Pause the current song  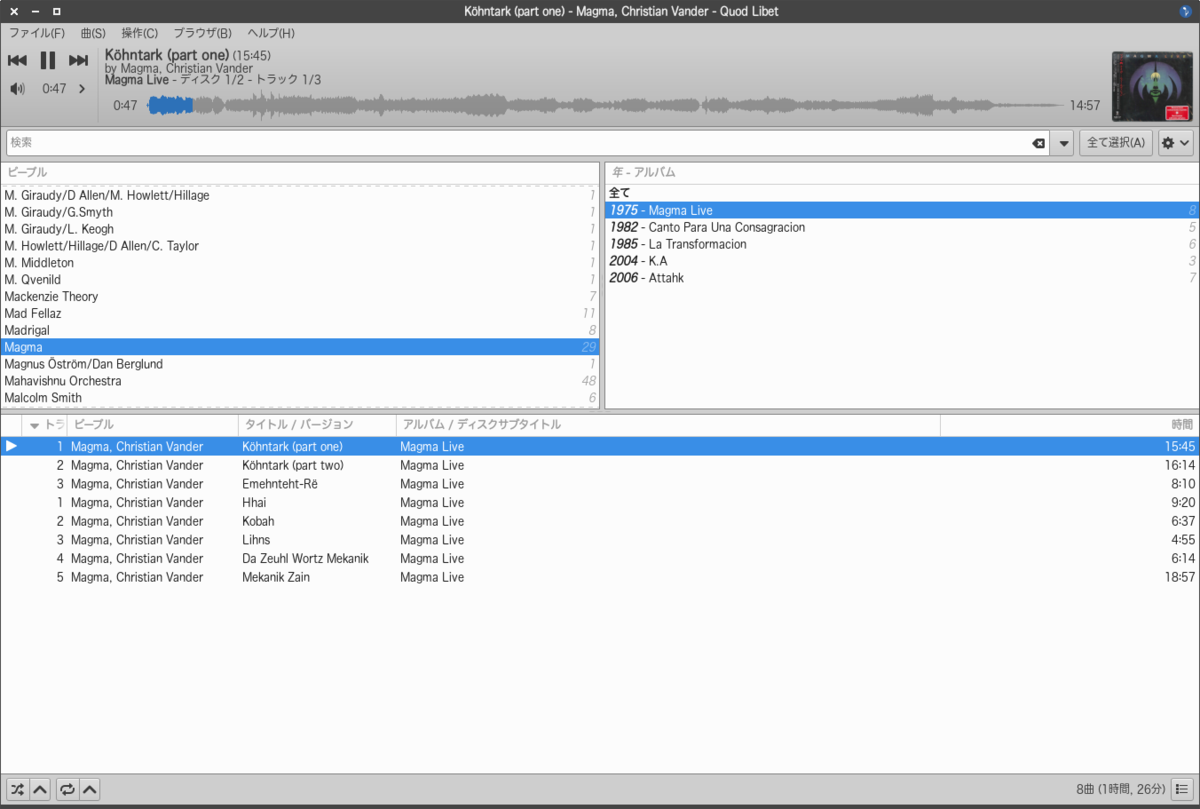click(47, 61)
